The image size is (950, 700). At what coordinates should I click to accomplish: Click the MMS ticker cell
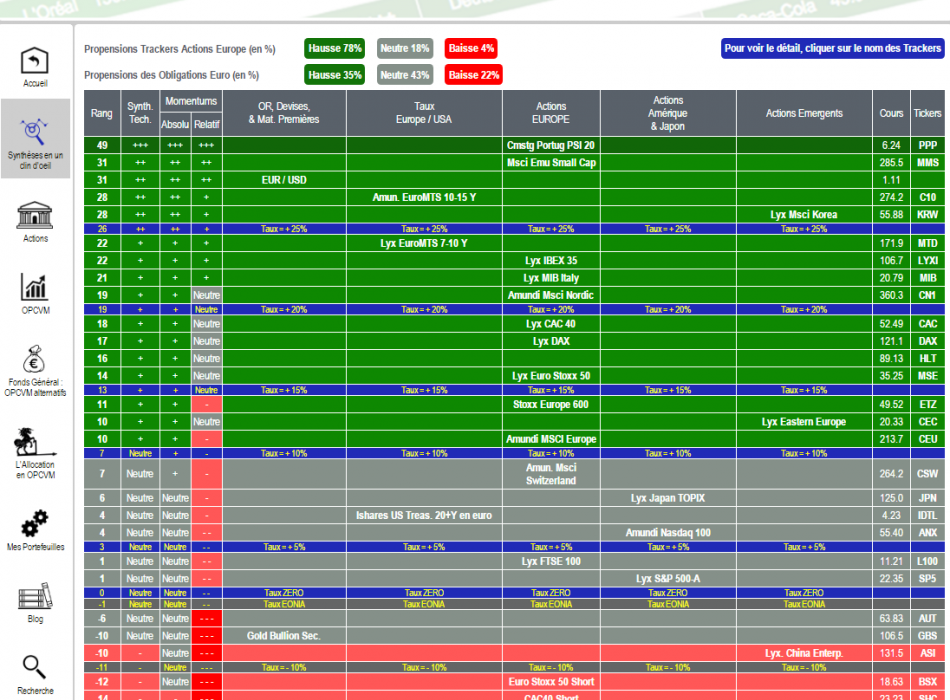point(928,162)
